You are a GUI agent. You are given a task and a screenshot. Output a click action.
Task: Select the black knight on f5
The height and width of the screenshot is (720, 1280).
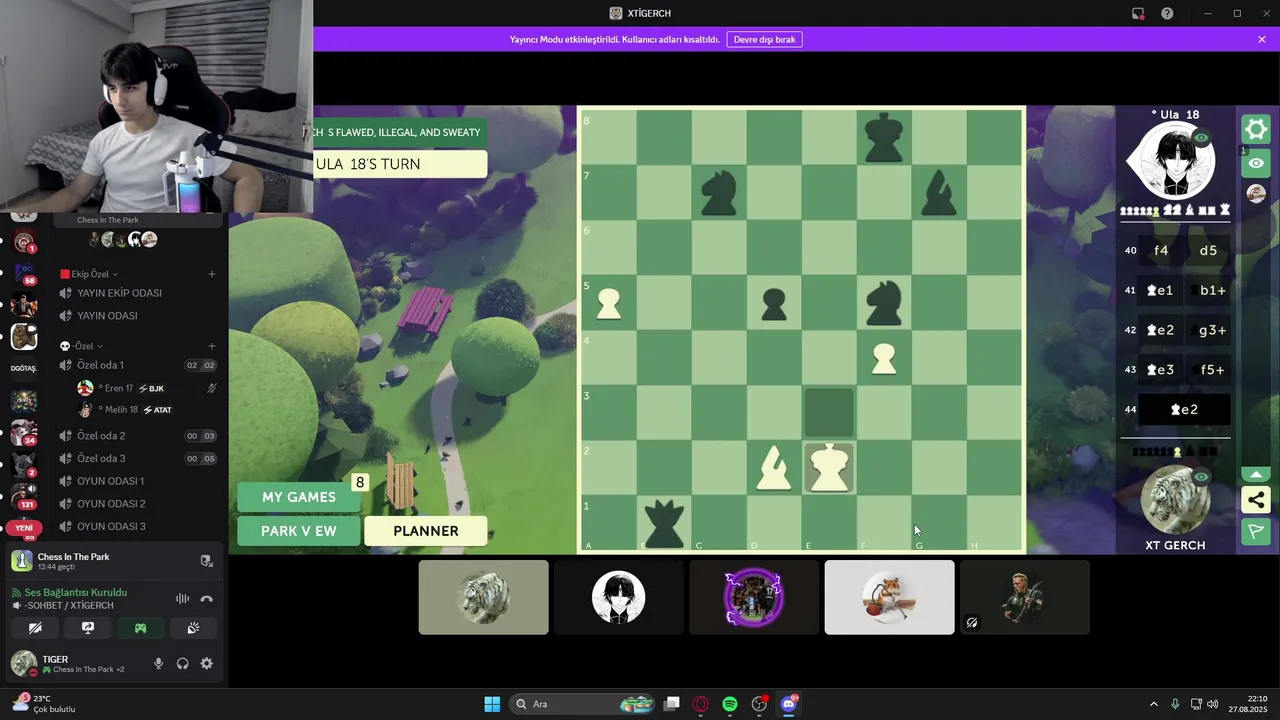[x=883, y=302]
